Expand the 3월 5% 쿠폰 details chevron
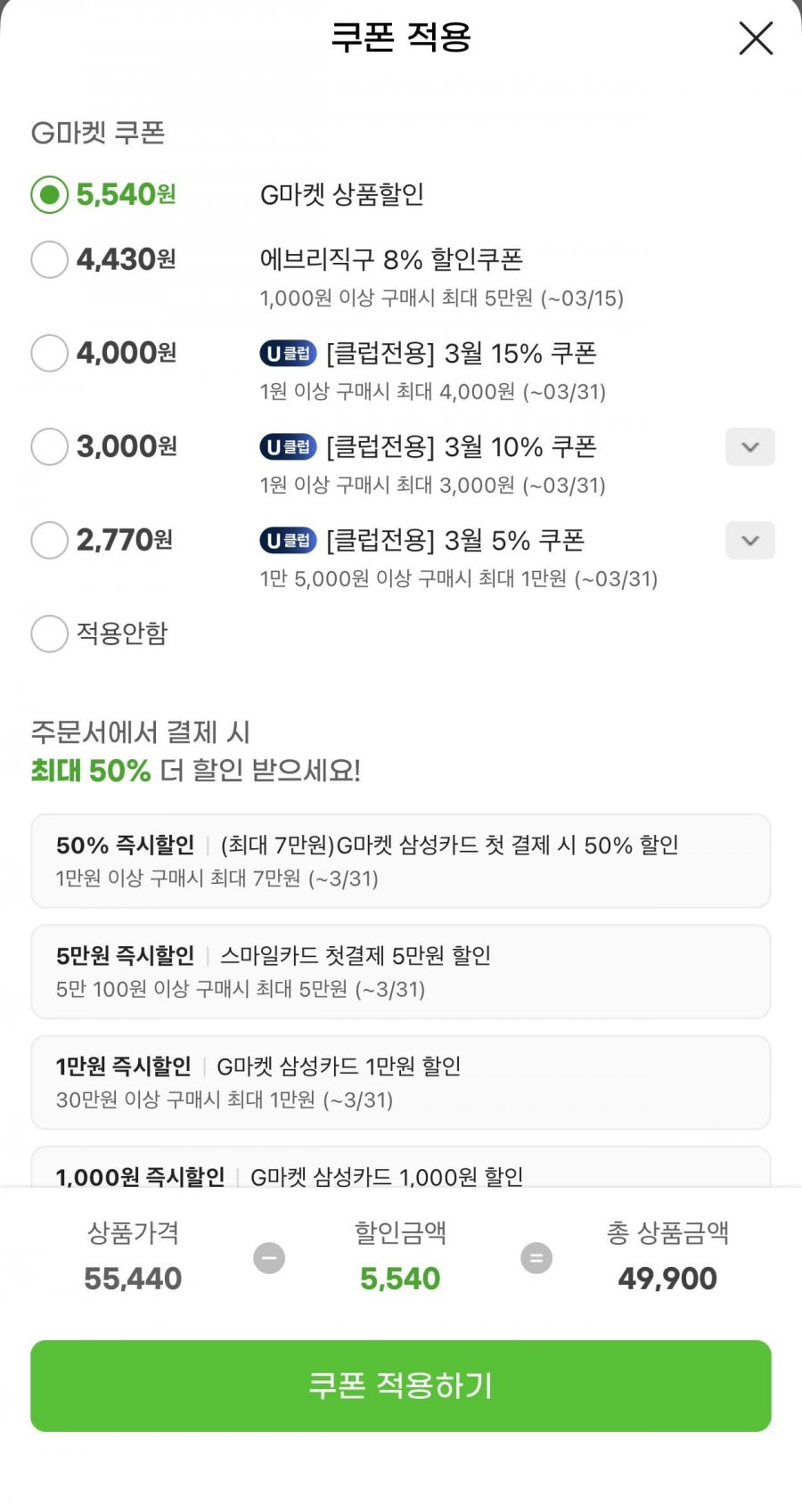Image resolution: width=802 pixels, height=1512 pixels. point(749,541)
